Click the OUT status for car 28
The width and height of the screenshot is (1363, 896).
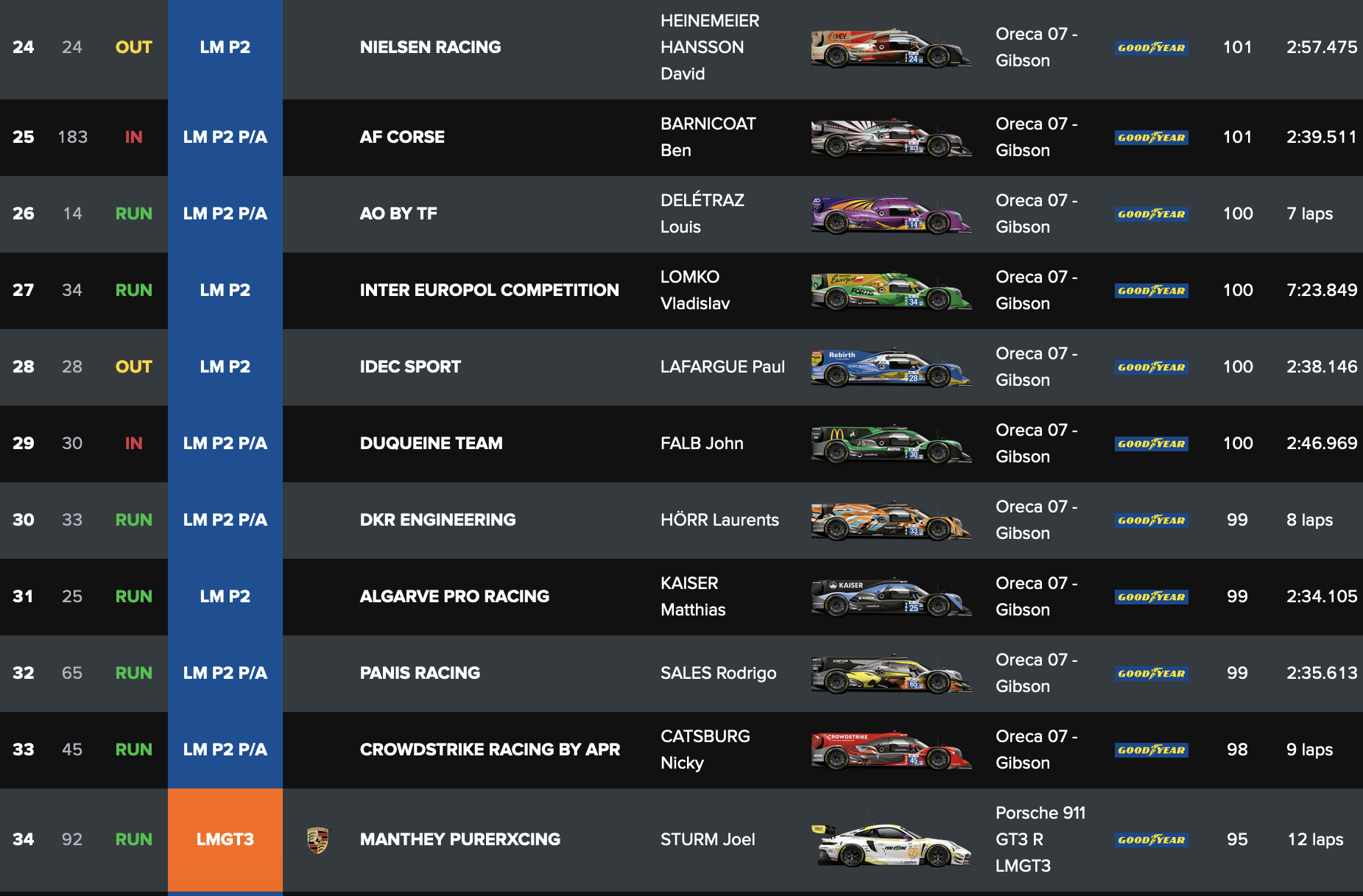click(134, 367)
